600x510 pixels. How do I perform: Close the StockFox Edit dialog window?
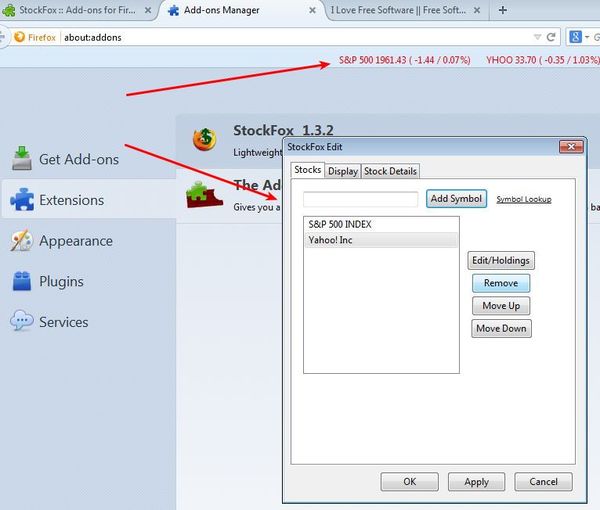(571, 147)
